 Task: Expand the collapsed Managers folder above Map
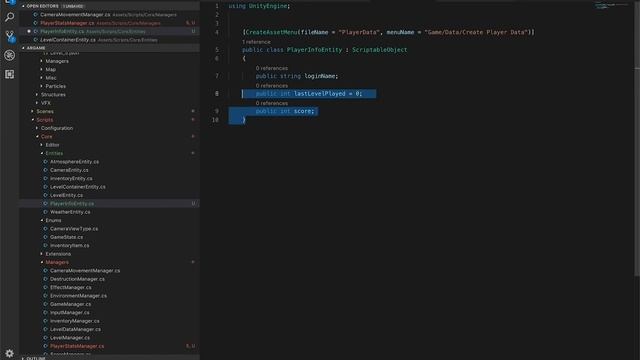click(x=42, y=61)
